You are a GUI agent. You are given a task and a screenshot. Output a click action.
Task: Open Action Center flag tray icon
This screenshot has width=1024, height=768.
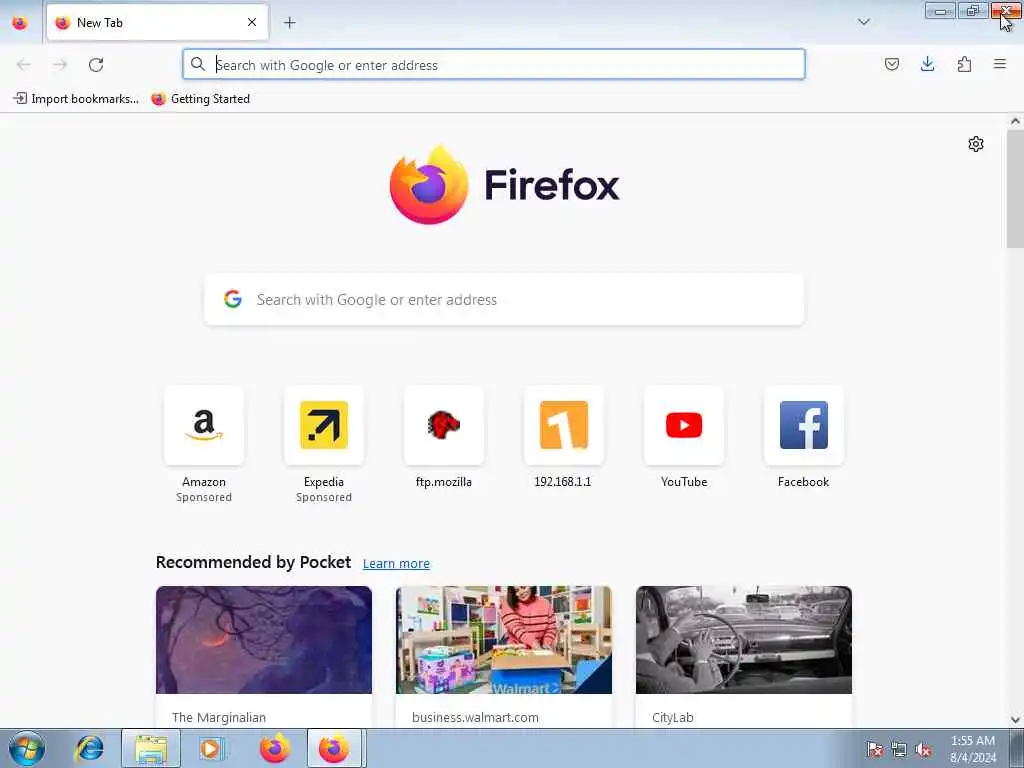pos(875,749)
